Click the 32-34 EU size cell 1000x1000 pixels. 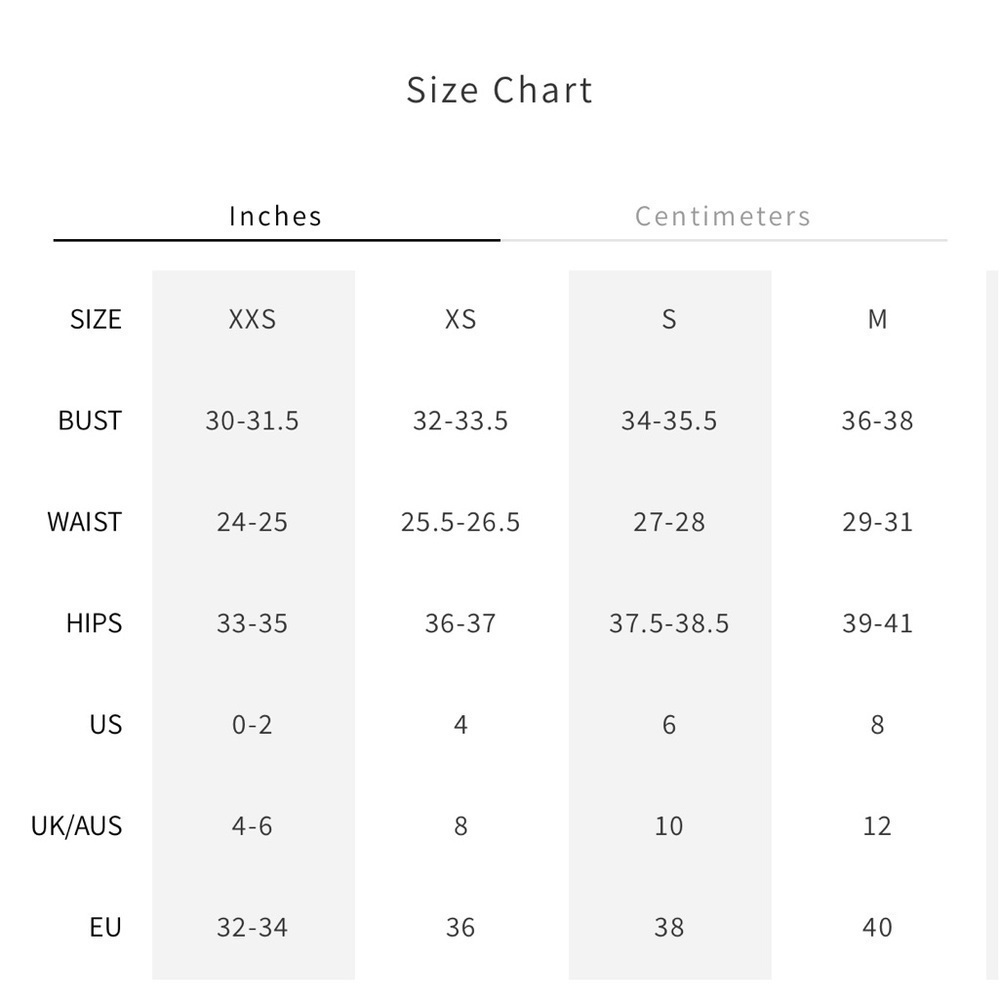click(x=252, y=927)
